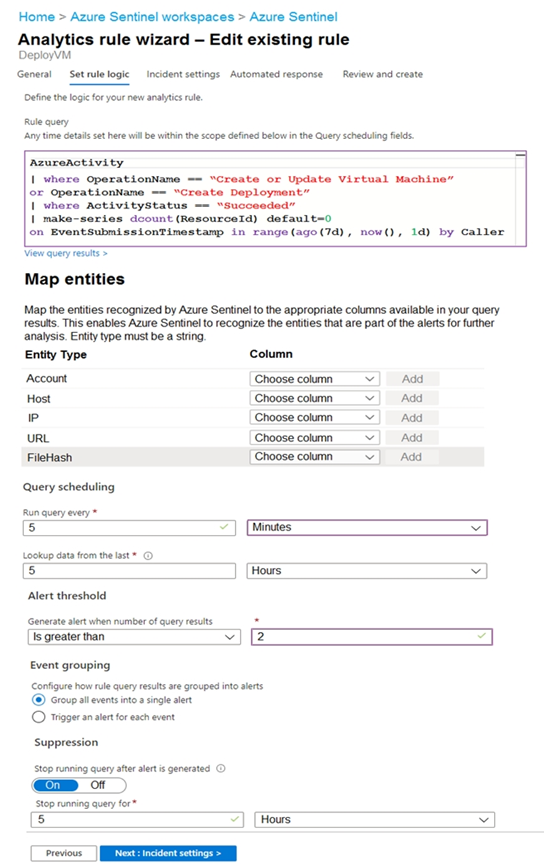Click Add button for URL entity
The width and height of the screenshot is (546, 868).
click(x=413, y=437)
